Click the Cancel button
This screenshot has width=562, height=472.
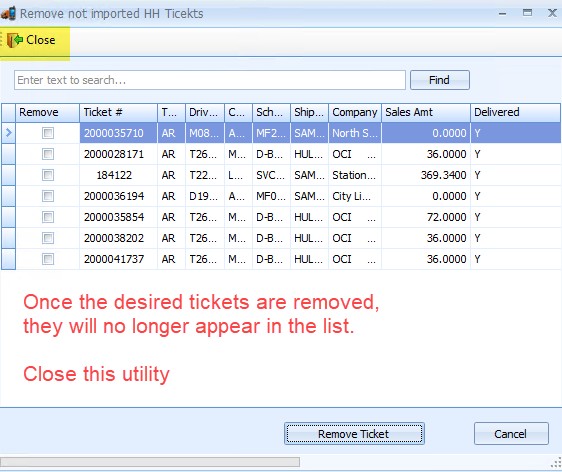[511, 434]
